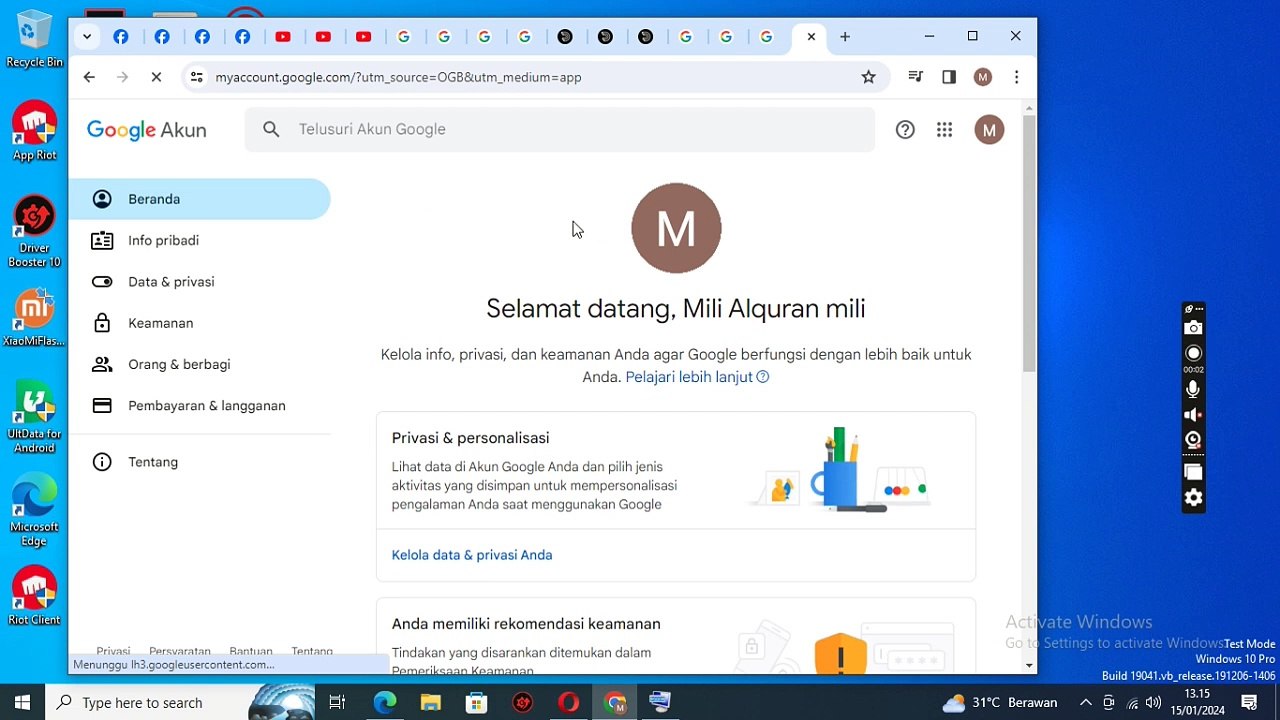Open the account avatar menu in the Google header
The image size is (1280, 720).
tap(989, 129)
